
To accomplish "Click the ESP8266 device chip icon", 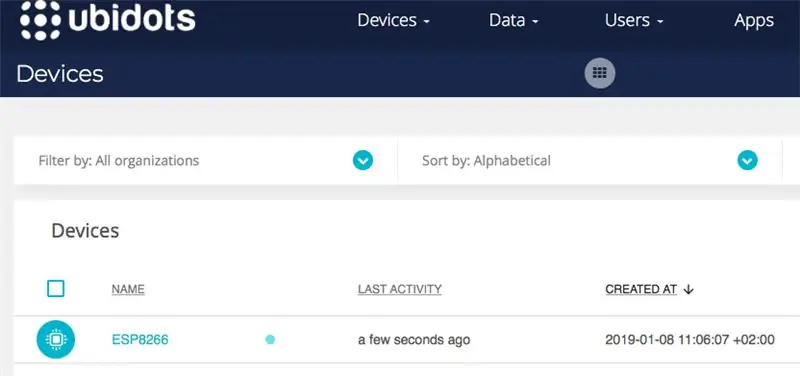I will [x=56, y=339].
